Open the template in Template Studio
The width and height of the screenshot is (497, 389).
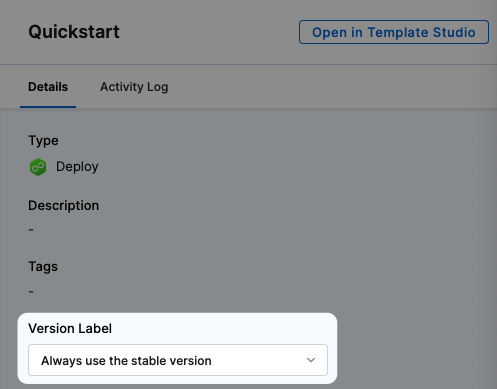[394, 32]
